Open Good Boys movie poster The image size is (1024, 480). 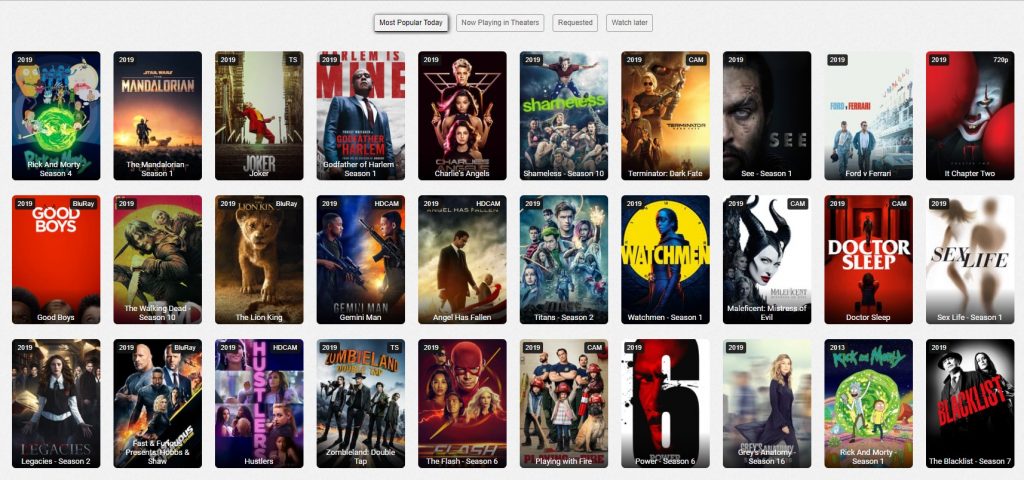tap(56, 259)
